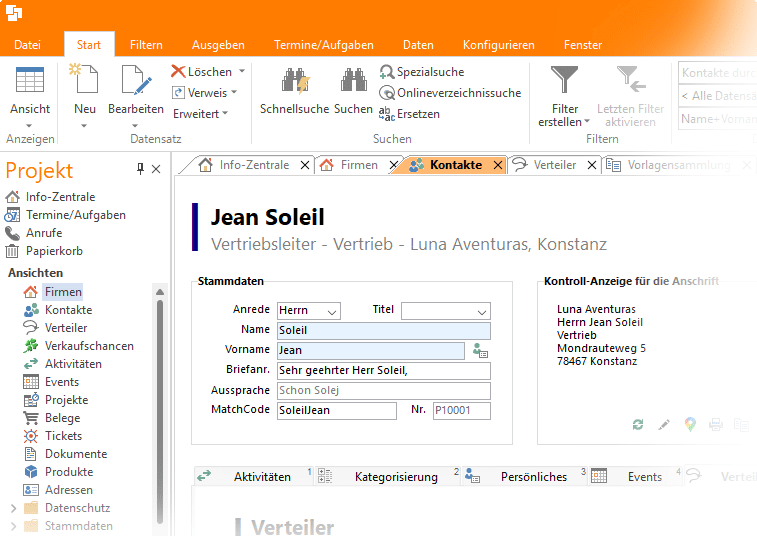This screenshot has width=757, height=536.
Task: Click the refresh icon in Kontroll-Anzeige
Action: (638, 425)
